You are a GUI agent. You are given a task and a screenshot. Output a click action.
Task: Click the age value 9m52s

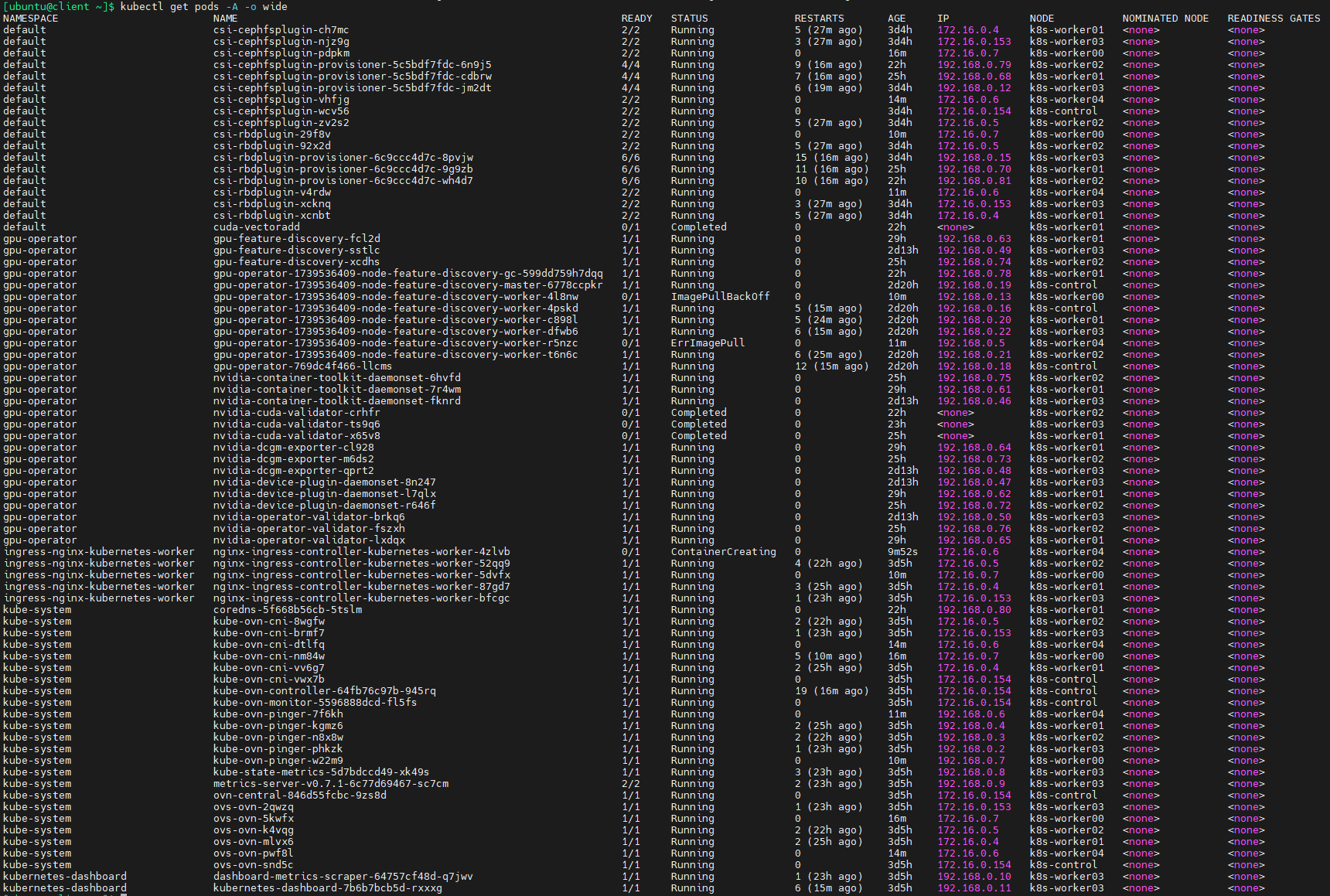tap(902, 551)
